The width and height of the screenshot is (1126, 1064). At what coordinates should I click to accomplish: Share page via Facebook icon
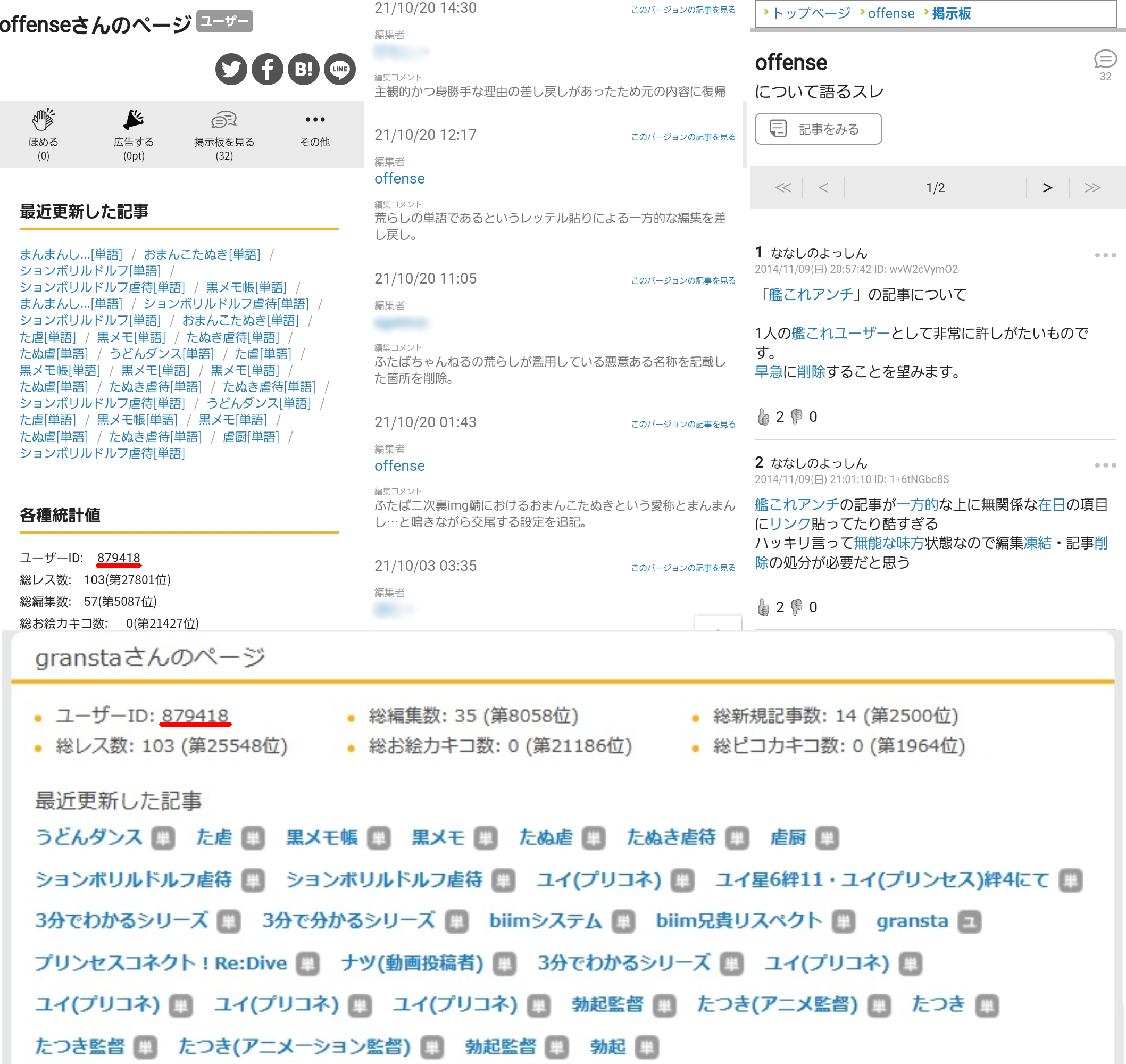[267, 69]
